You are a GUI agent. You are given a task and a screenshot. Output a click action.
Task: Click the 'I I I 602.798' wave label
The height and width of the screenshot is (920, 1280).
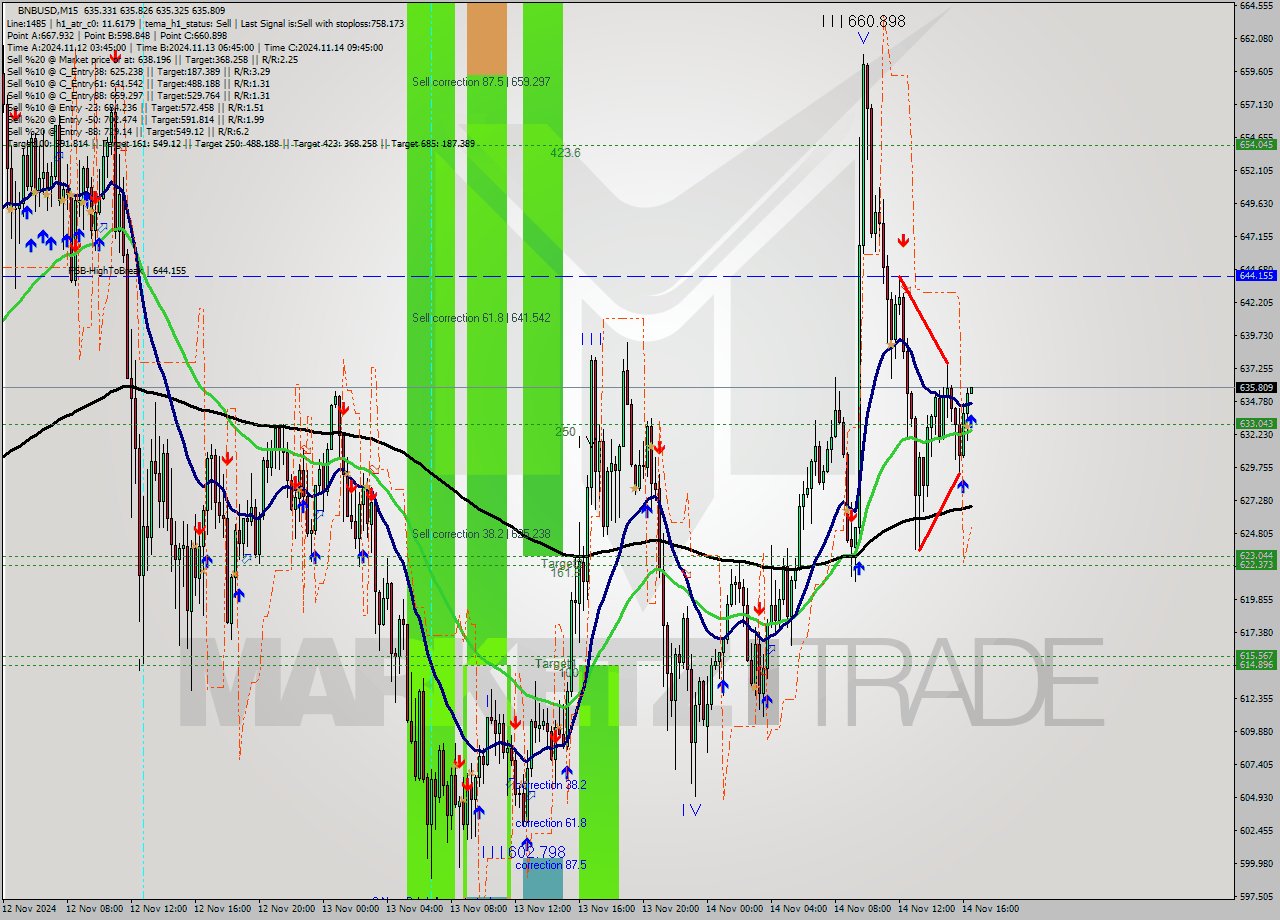tap(523, 852)
